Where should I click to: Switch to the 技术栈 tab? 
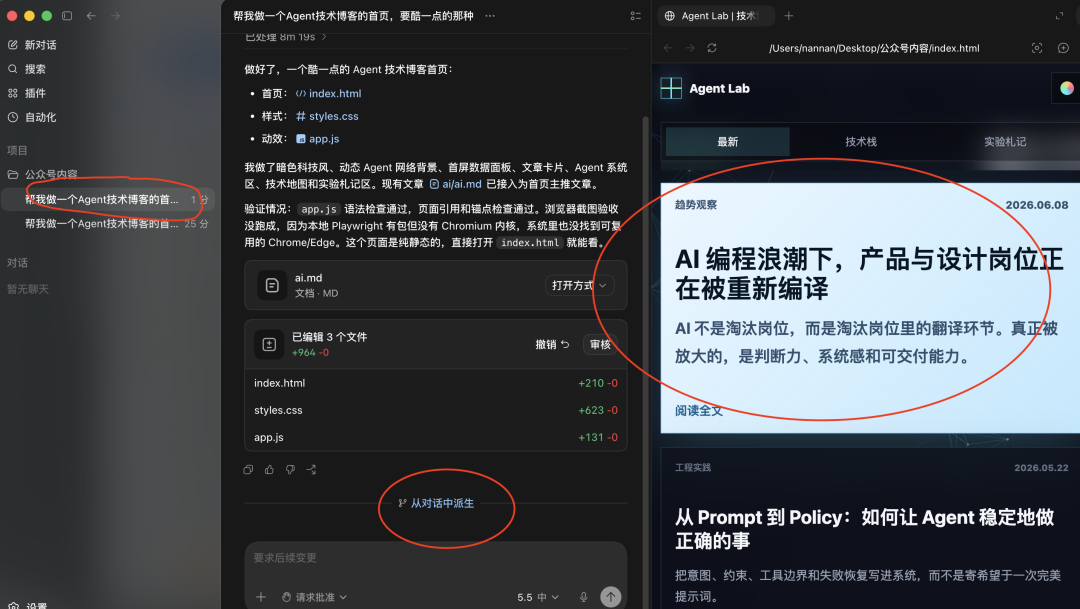pyautogui.click(x=861, y=141)
